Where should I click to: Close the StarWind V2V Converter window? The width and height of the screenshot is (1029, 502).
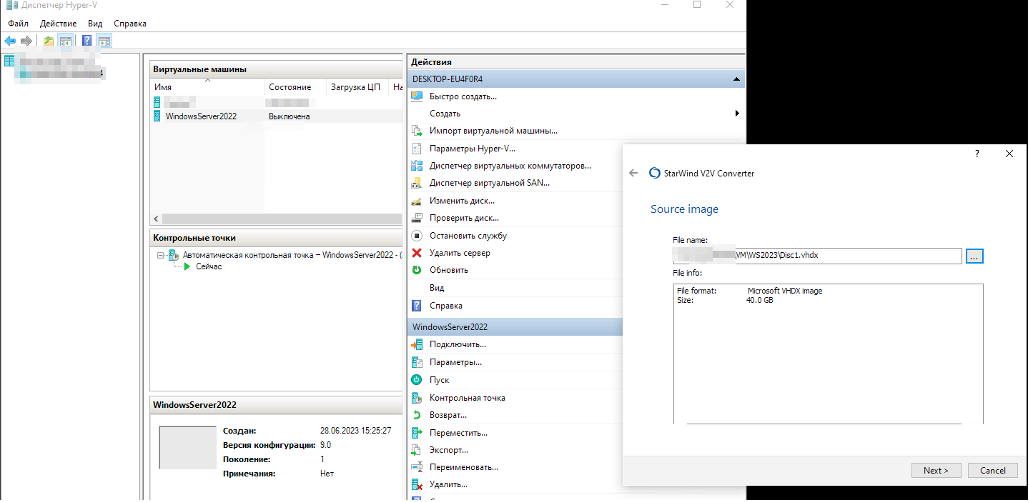click(x=1009, y=154)
